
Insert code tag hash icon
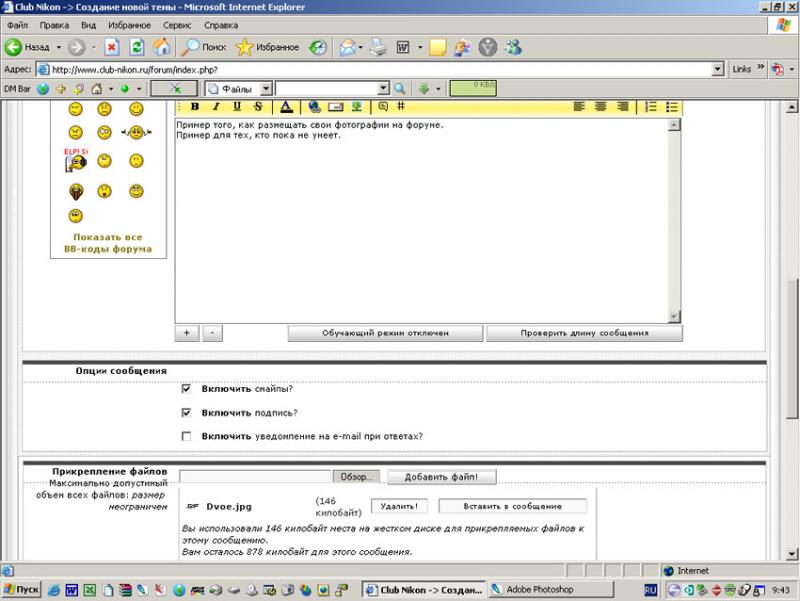(x=401, y=106)
